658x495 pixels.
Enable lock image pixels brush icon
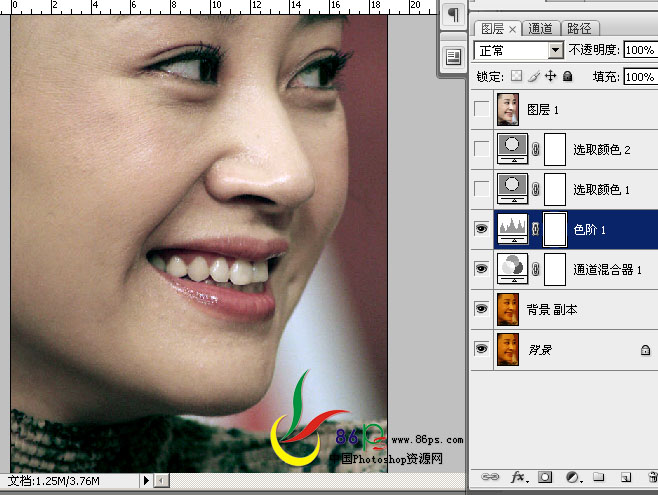point(534,76)
